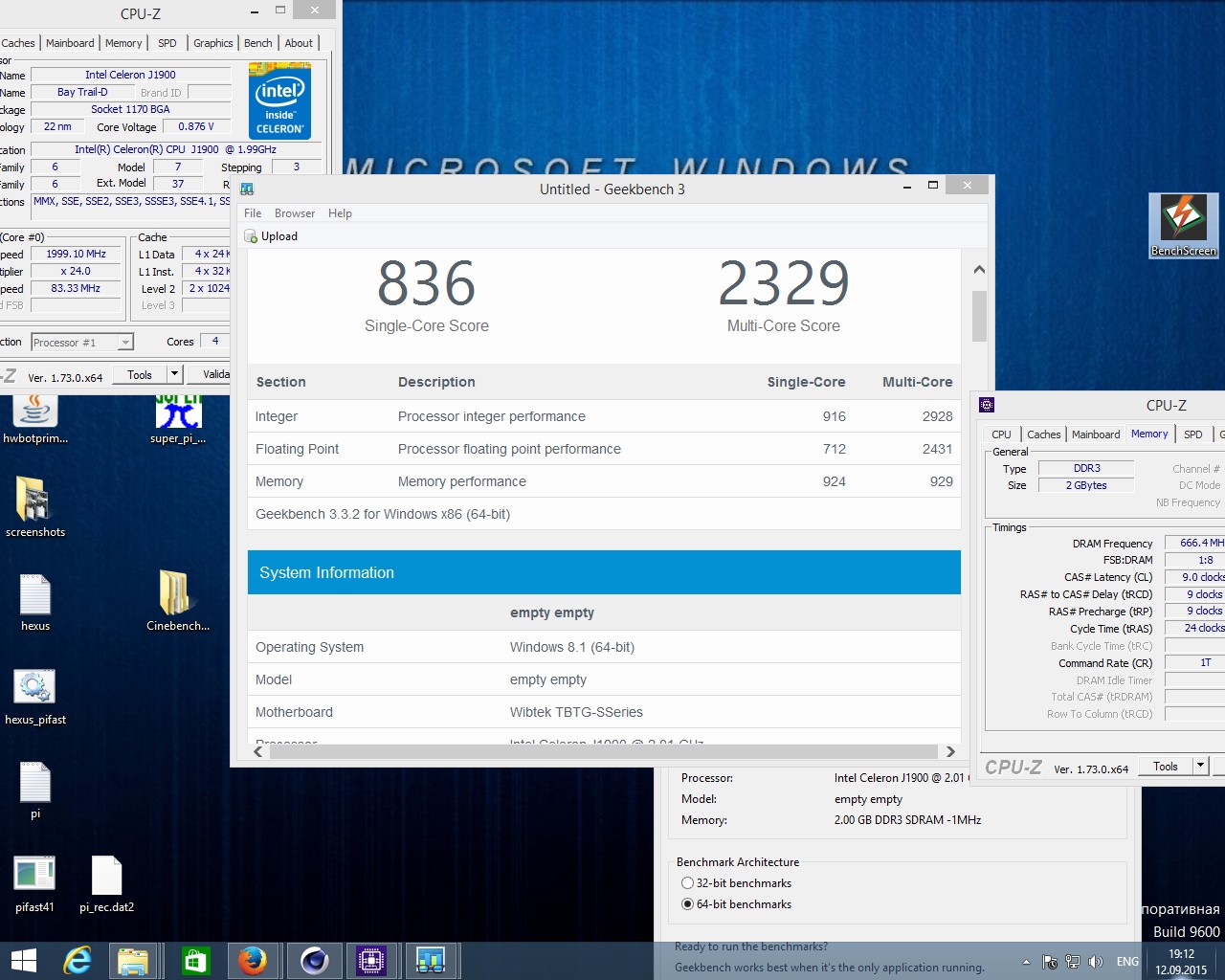Switch to Geekbench taskbar icon
This screenshot has height=980, width=1225.
tap(431, 961)
